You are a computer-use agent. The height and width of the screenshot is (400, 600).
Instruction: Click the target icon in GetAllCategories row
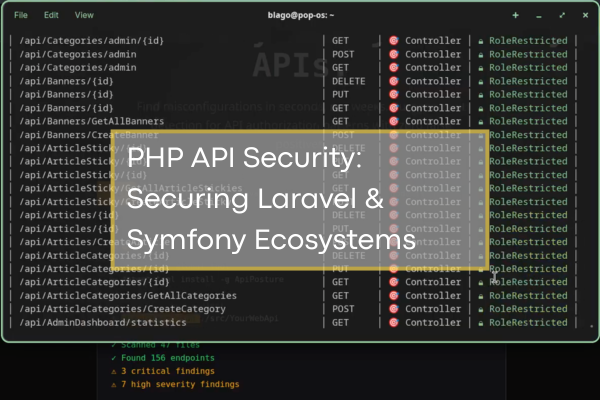coord(394,296)
